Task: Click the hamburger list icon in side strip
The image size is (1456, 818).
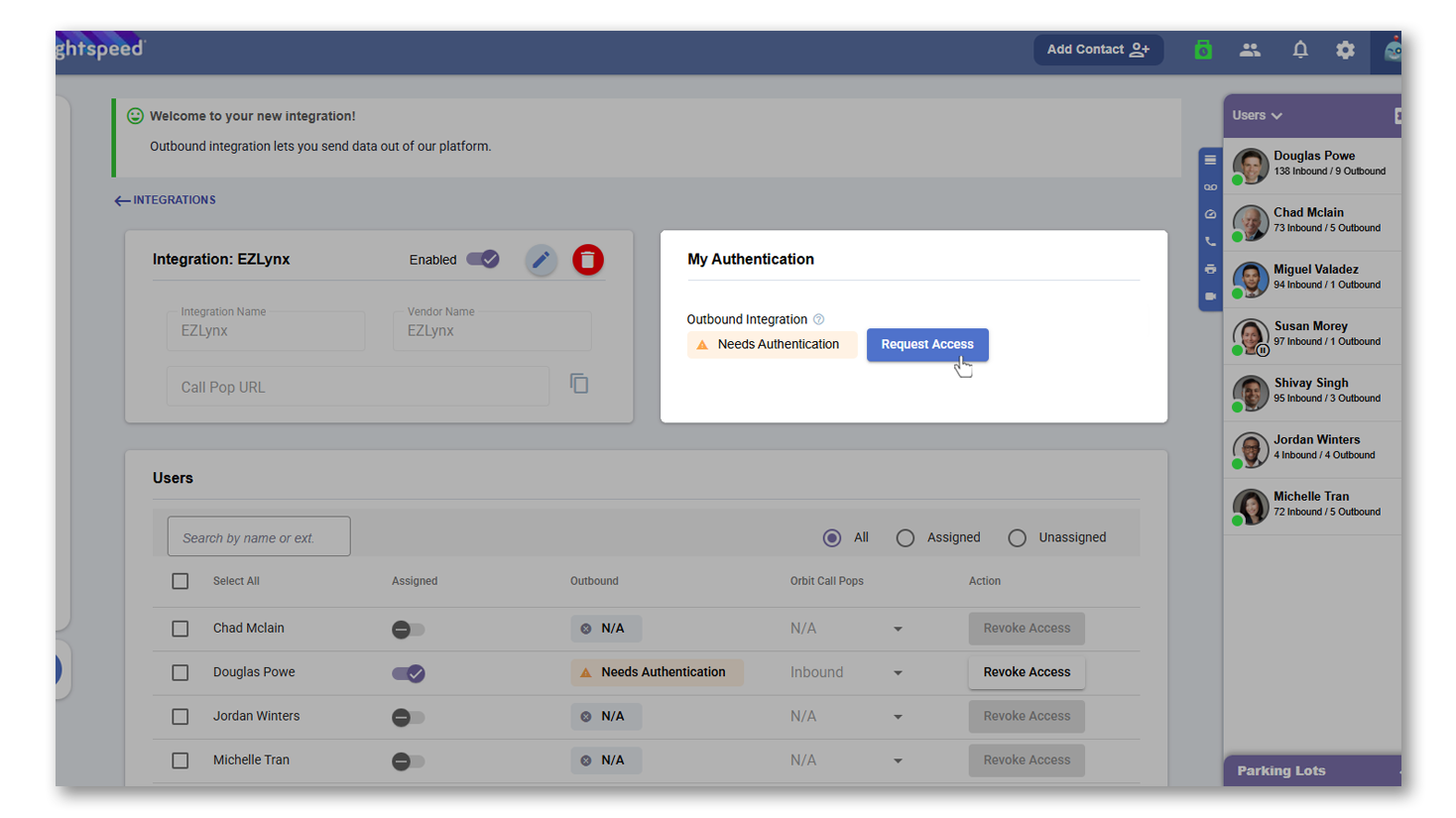Action: [x=1210, y=160]
